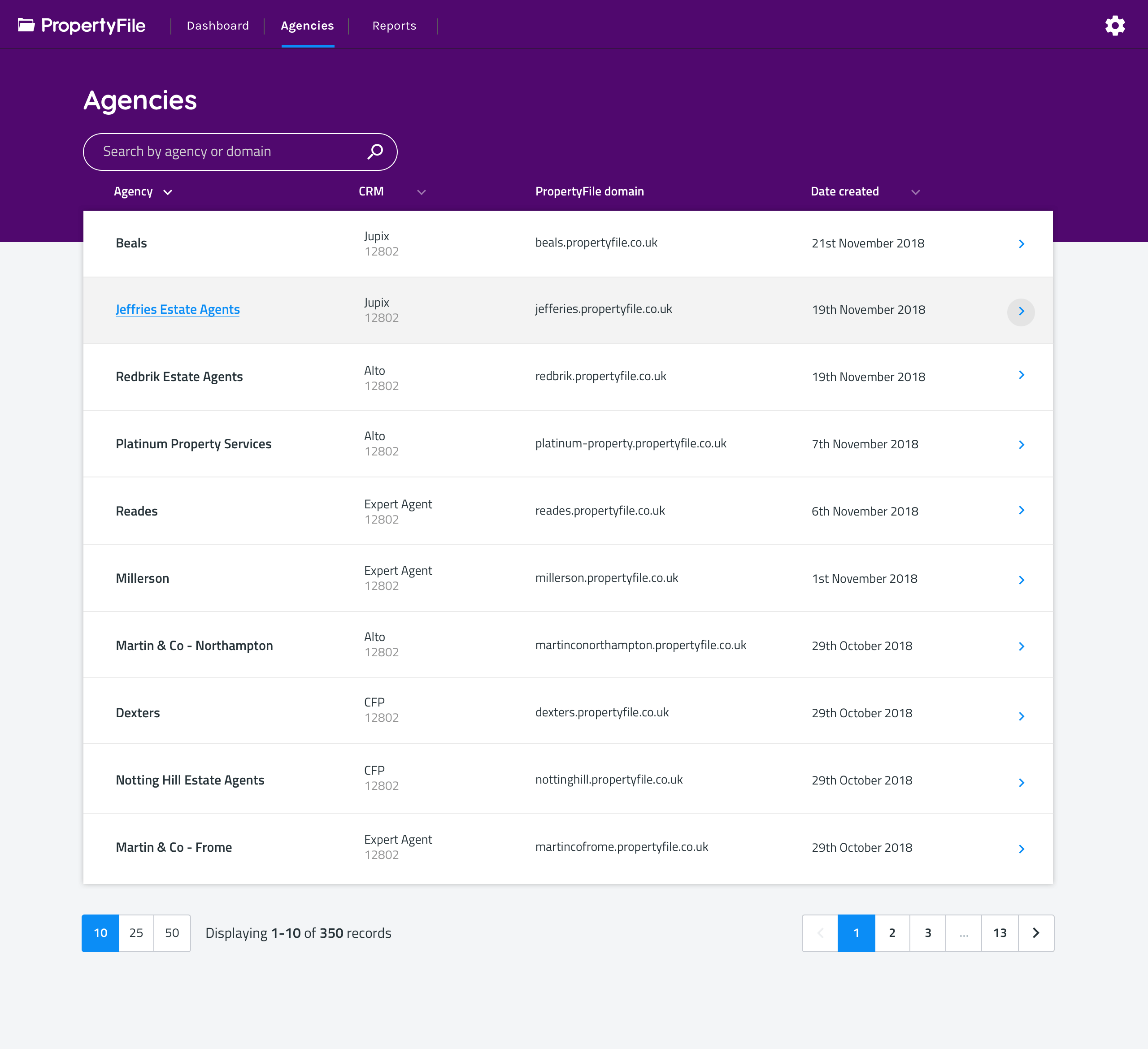Open the Jeffries Estate Agents link
Viewport: 1148px width, 1049px height.
178,310
